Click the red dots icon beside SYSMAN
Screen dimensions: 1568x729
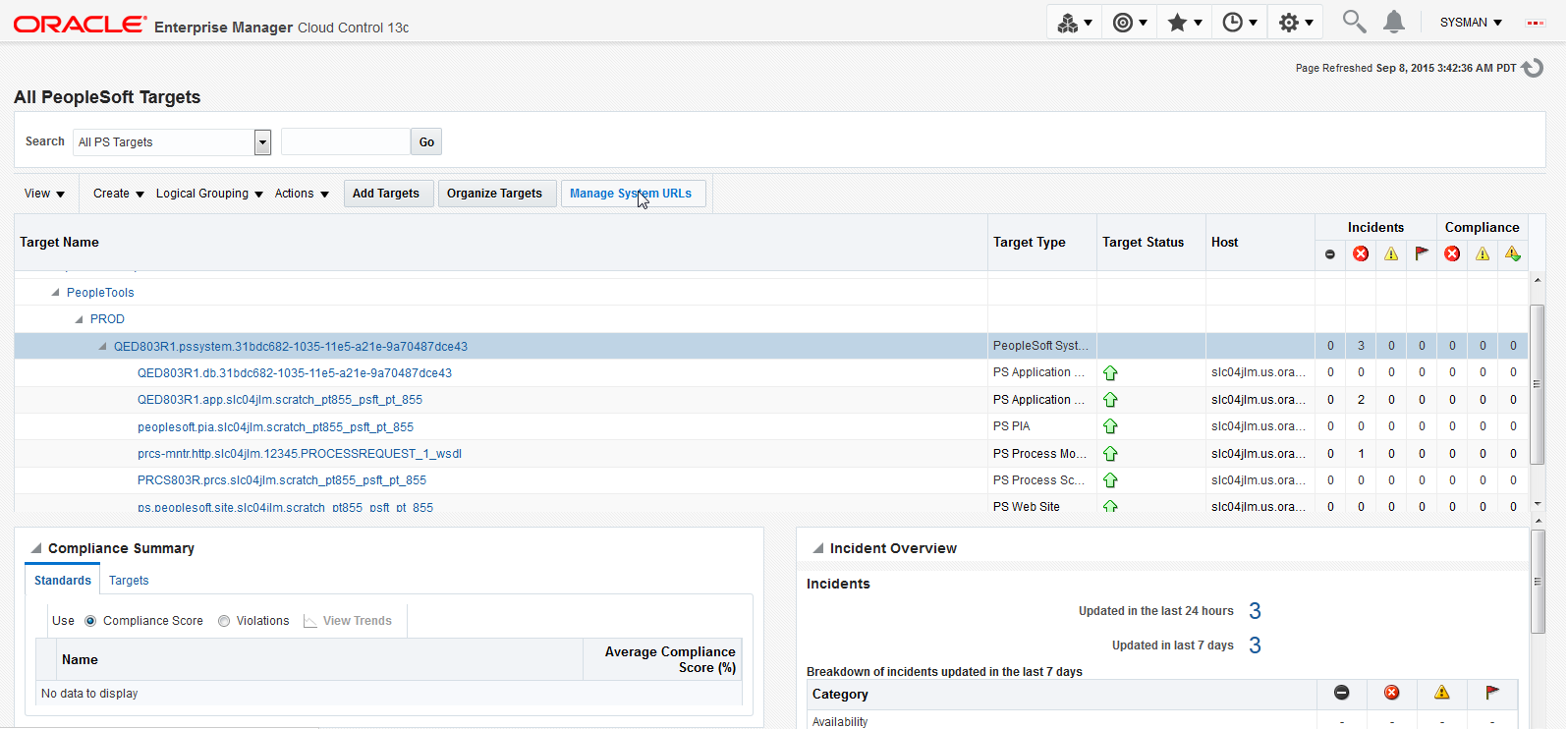coord(1536,23)
